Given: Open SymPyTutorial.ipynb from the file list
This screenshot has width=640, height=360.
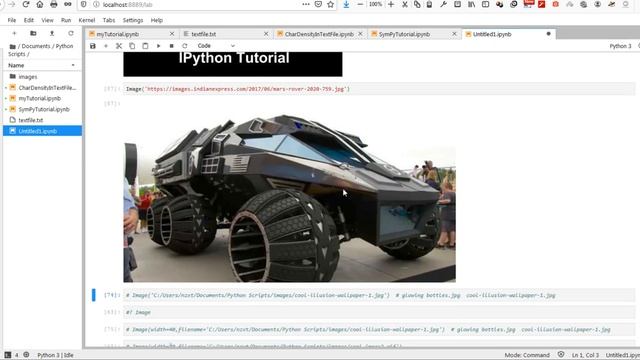Looking at the screenshot, I should click(x=42, y=109).
